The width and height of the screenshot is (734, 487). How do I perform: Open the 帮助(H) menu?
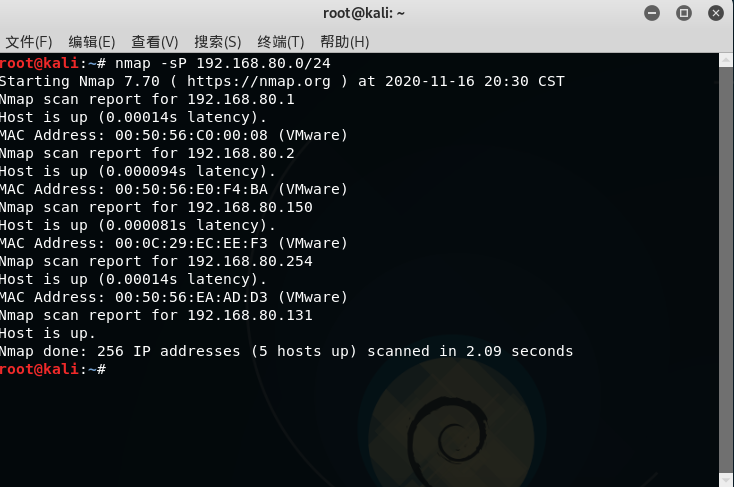click(345, 42)
